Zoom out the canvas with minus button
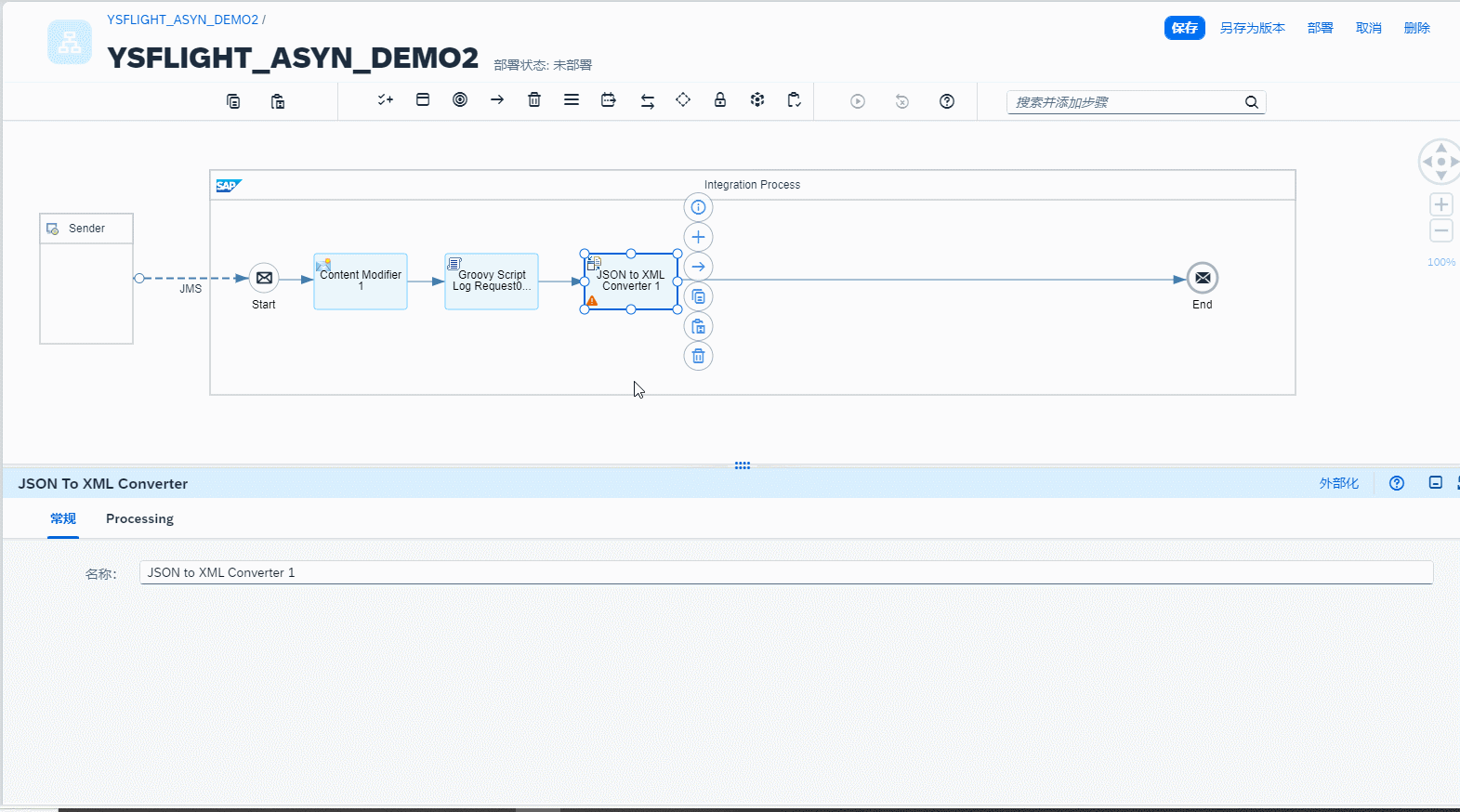 (1441, 230)
